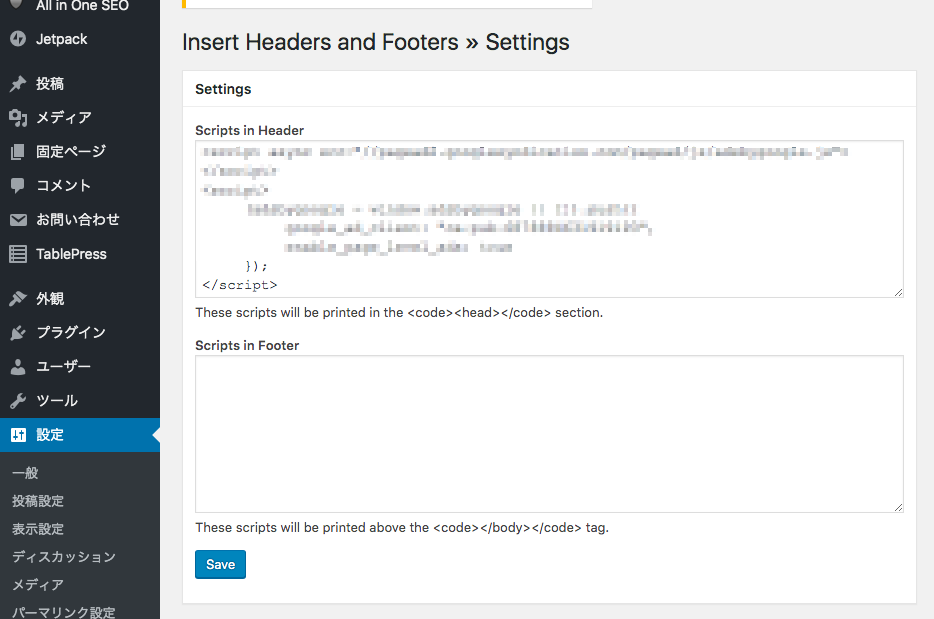Click the plug icon beside プラグイン
934x619 pixels.
[18, 332]
